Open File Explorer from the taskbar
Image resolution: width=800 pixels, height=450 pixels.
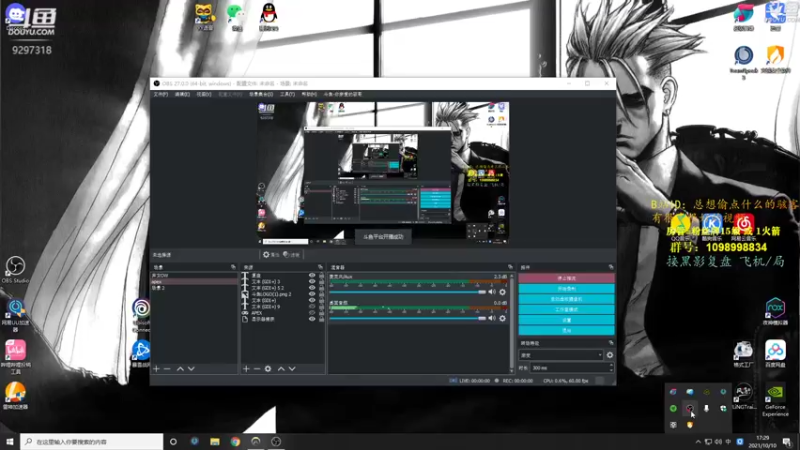tap(215, 441)
